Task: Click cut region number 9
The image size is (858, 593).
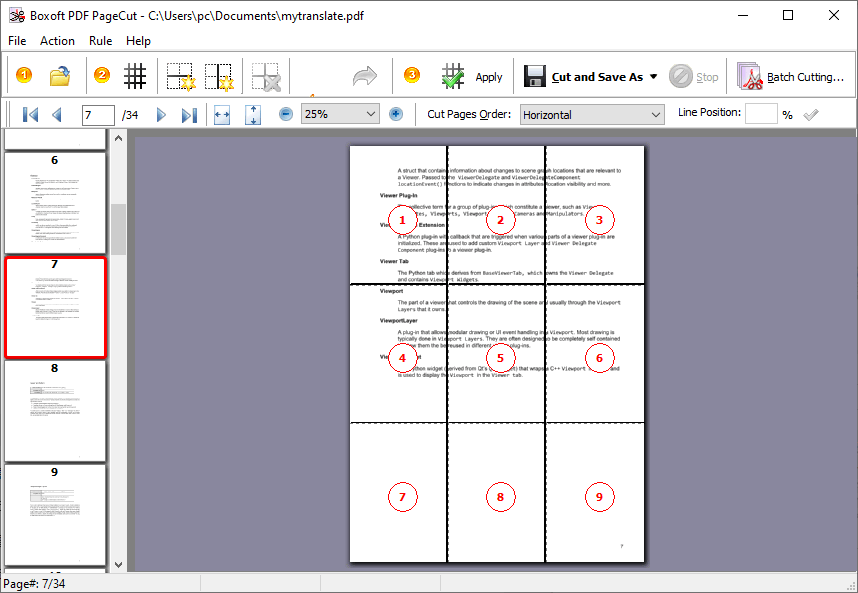Action: (599, 497)
